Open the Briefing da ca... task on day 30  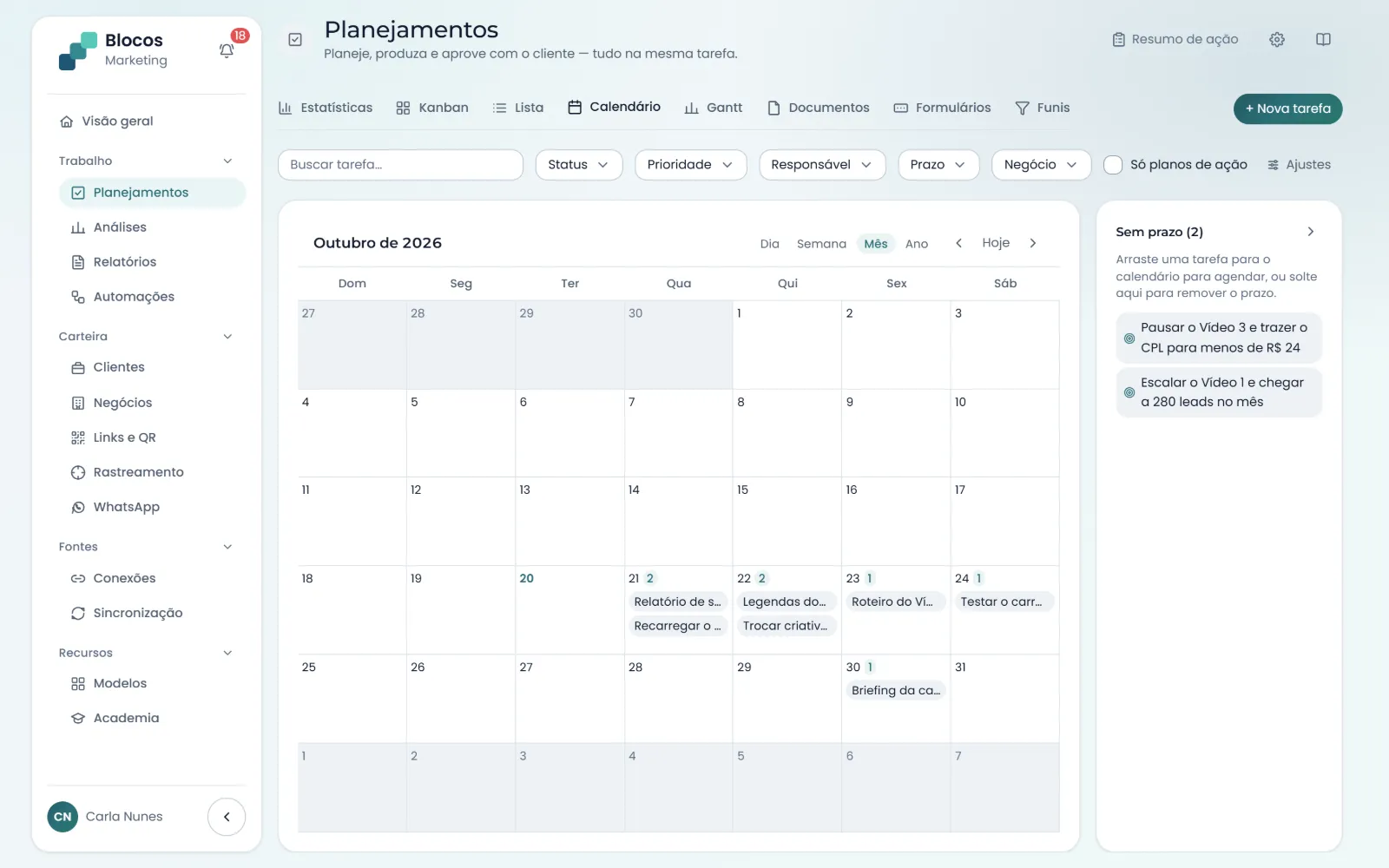point(896,691)
